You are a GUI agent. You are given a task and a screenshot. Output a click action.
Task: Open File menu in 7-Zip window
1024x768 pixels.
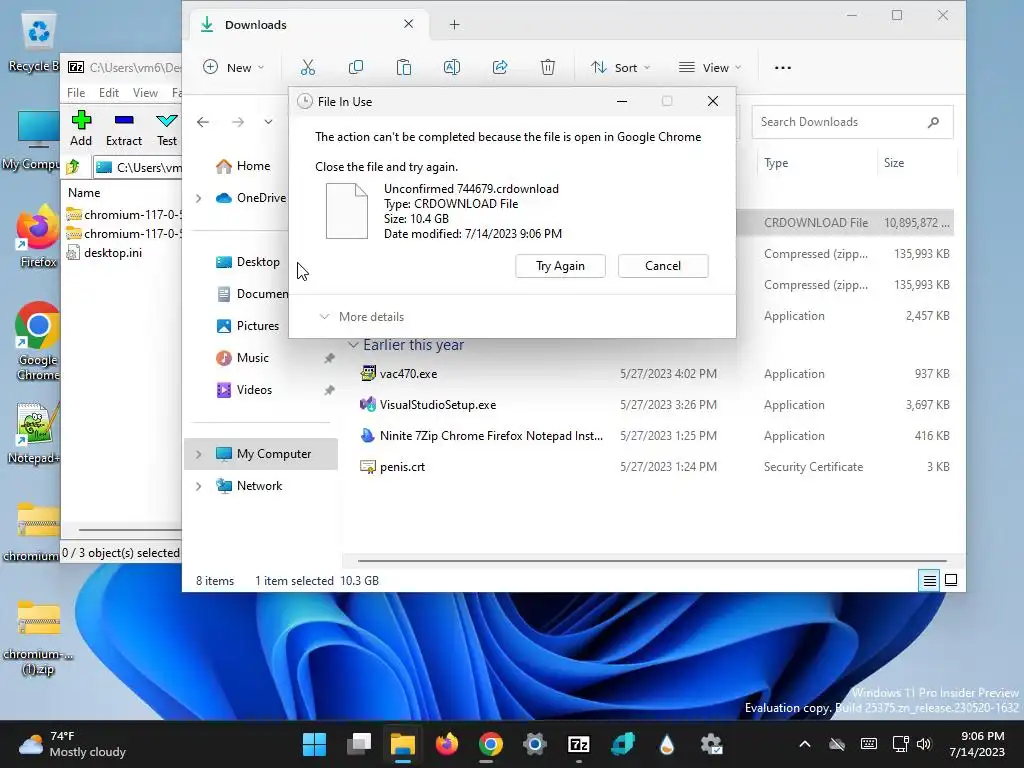[76, 93]
